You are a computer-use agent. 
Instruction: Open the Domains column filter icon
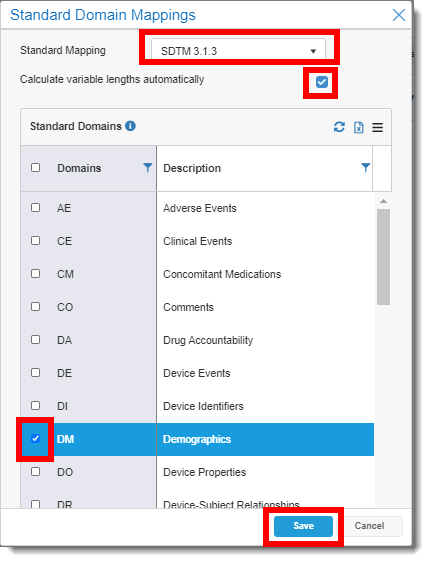[x=147, y=167]
